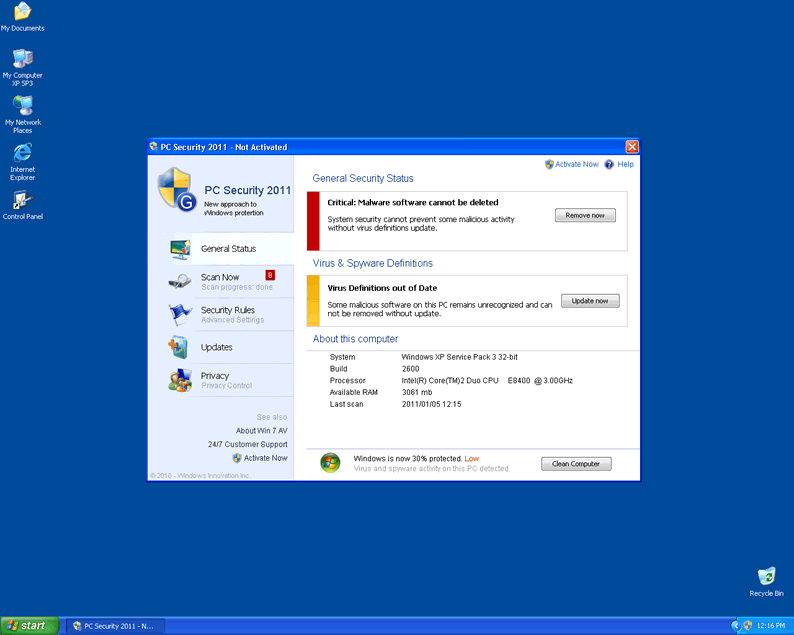794x635 pixels.
Task: Open the My Documents desktop icon
Action: [x=22, y=13]
